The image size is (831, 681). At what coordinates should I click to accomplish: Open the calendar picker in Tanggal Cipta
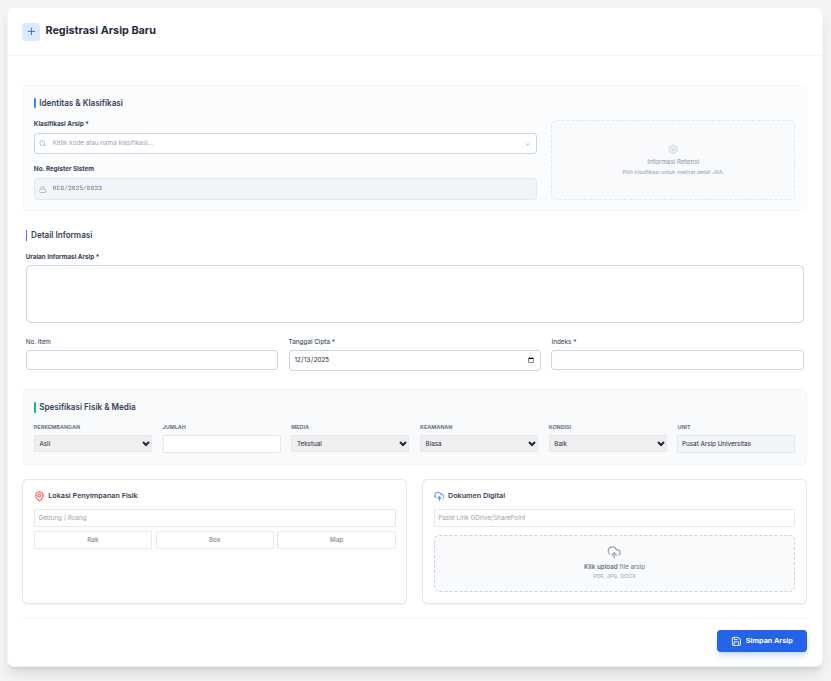click(x=531, y=360)
